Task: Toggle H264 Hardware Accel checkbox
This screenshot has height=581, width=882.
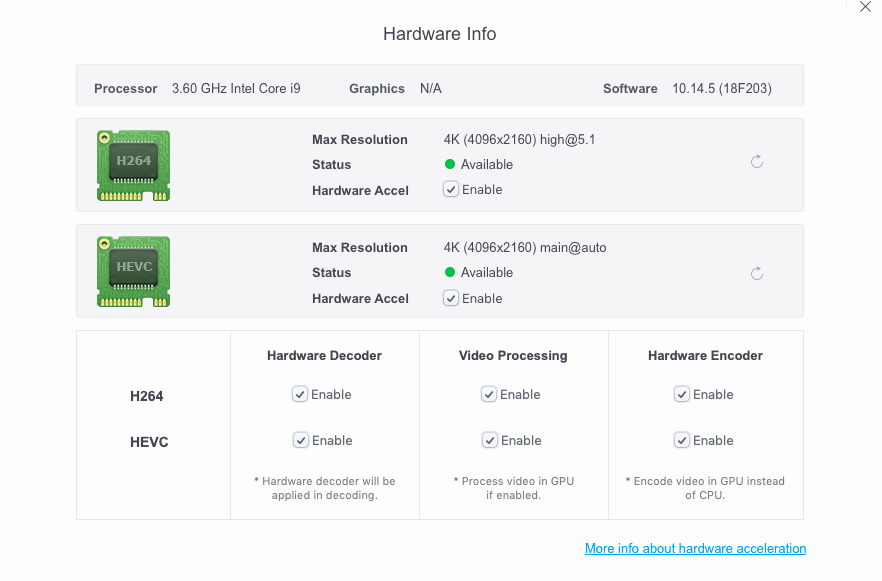Action: [x=451, y=189]
